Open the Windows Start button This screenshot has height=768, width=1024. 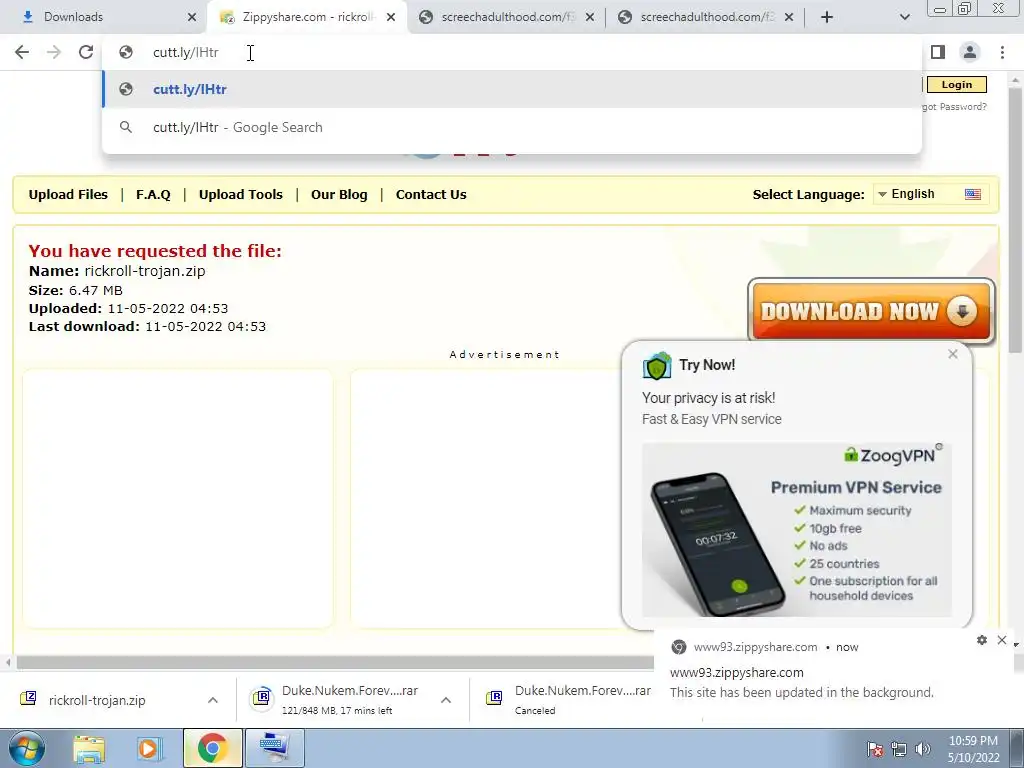tap(26, 748)
